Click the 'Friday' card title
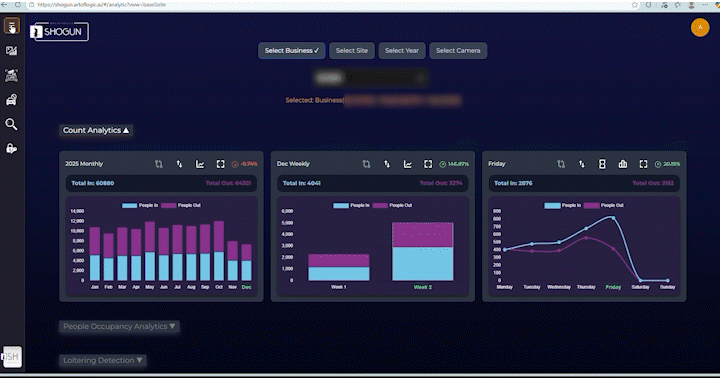Image resolution: width=720 pixels, height=380 pixels. coord(497,164)
